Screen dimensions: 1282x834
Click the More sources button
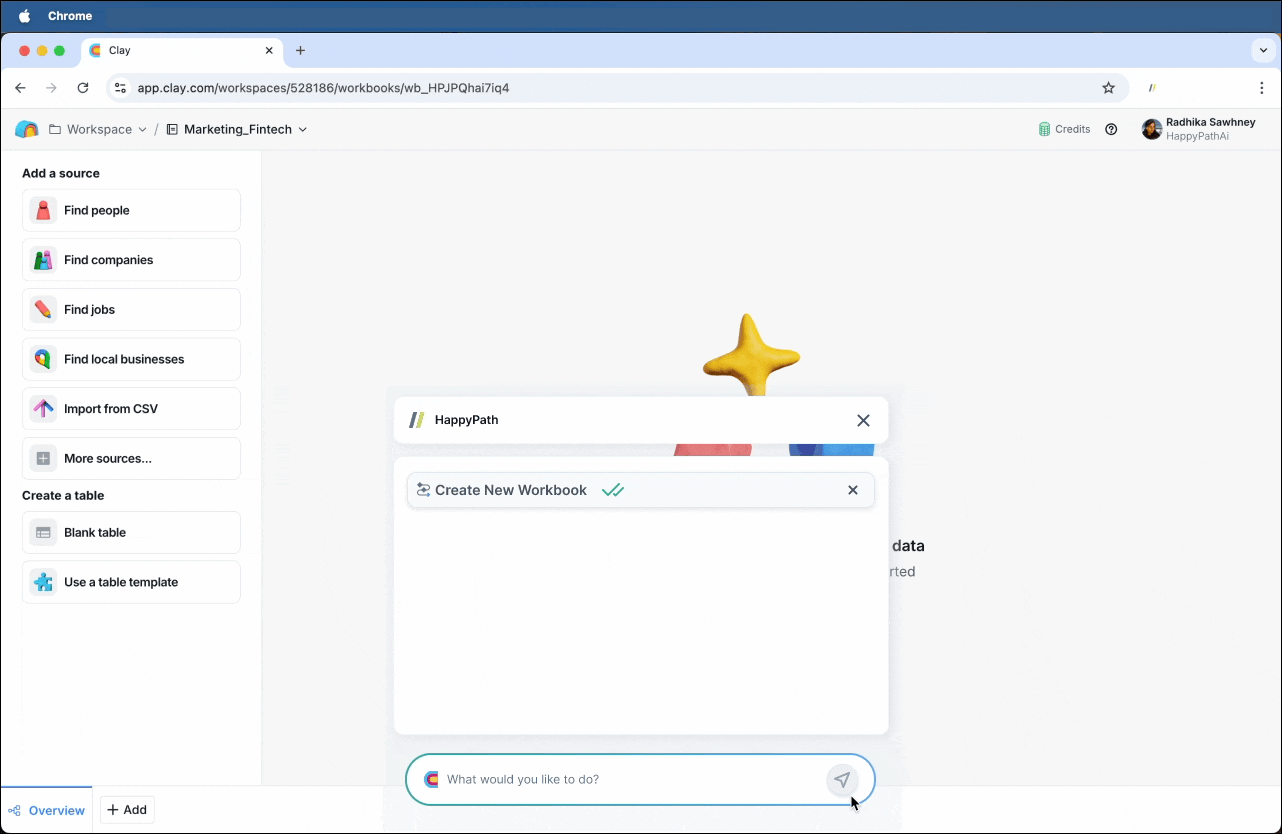coord(131,459)
